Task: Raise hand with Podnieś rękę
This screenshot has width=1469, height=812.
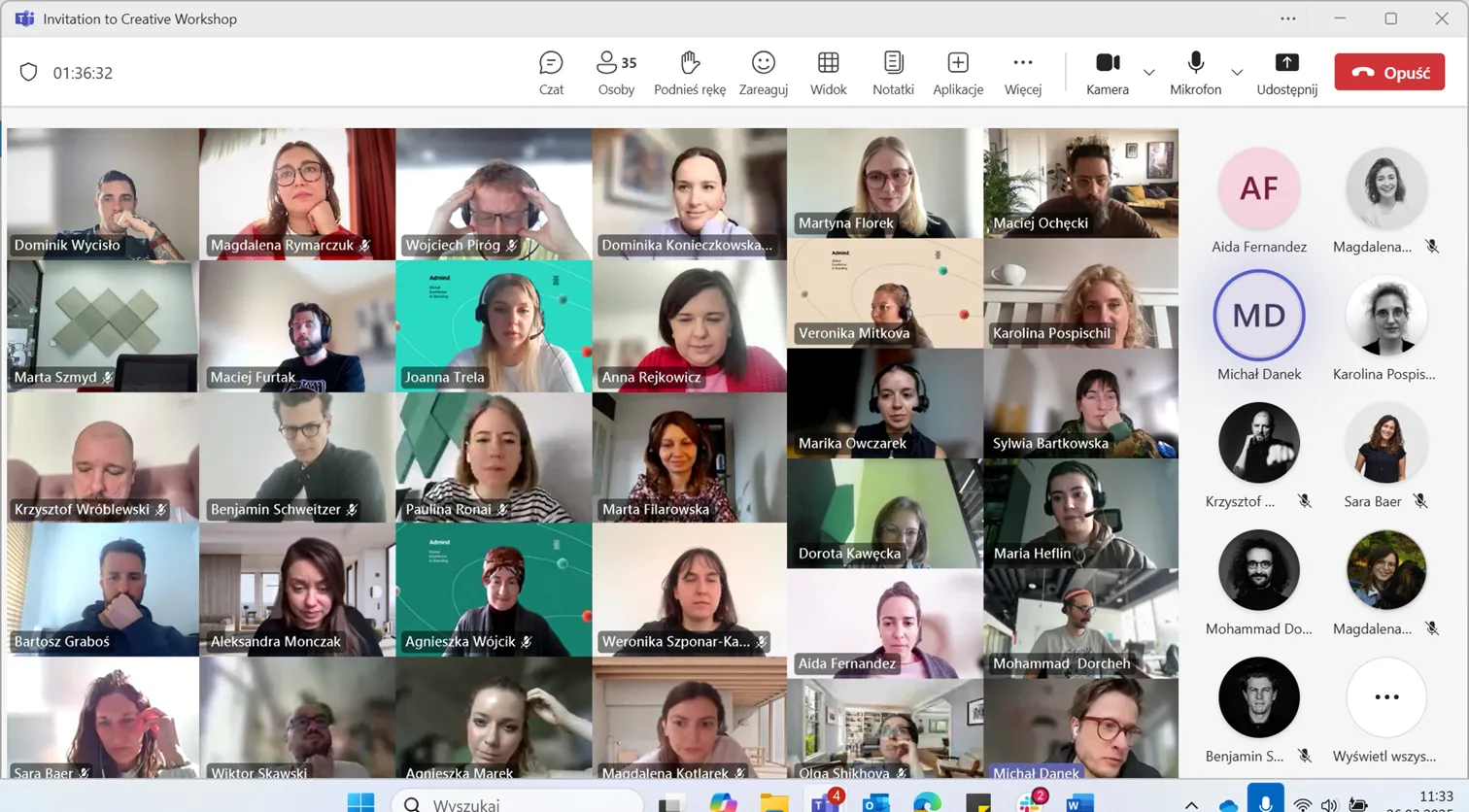Action: (x=689, y=73)
